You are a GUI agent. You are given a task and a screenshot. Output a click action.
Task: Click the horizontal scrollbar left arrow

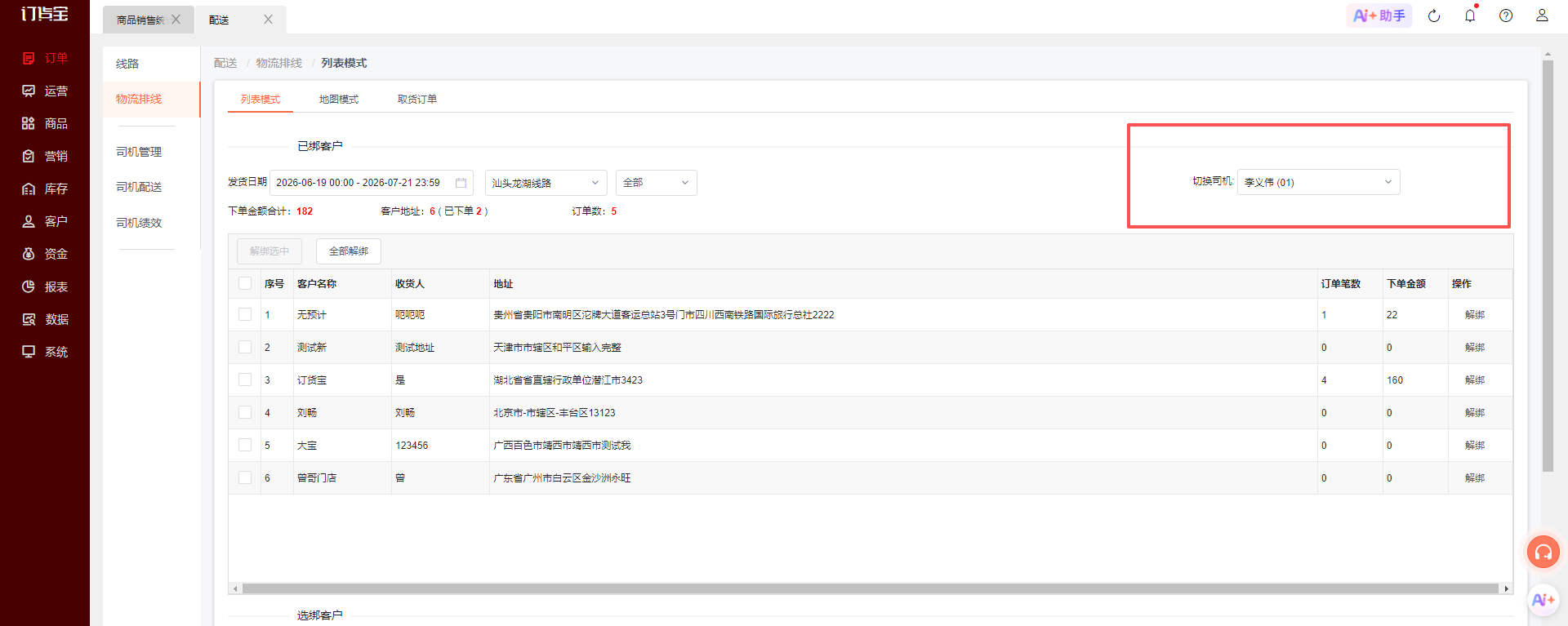(x=235, y=588)
